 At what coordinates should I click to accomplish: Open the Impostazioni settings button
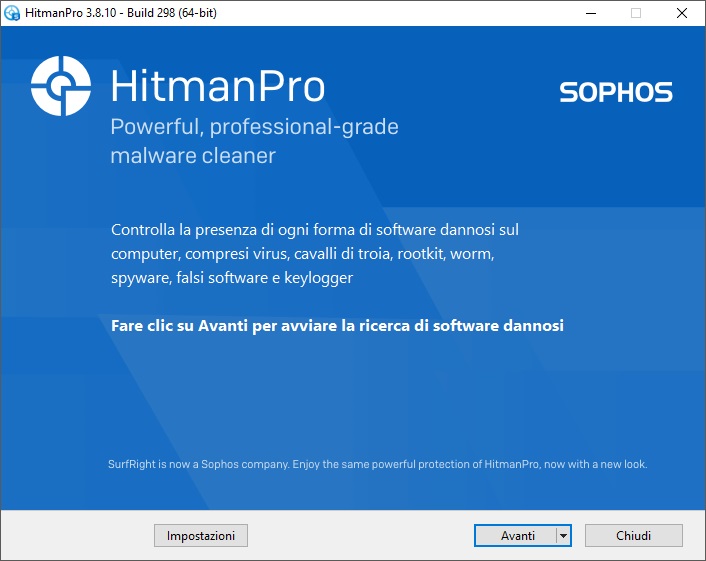(x=201, y=535)
